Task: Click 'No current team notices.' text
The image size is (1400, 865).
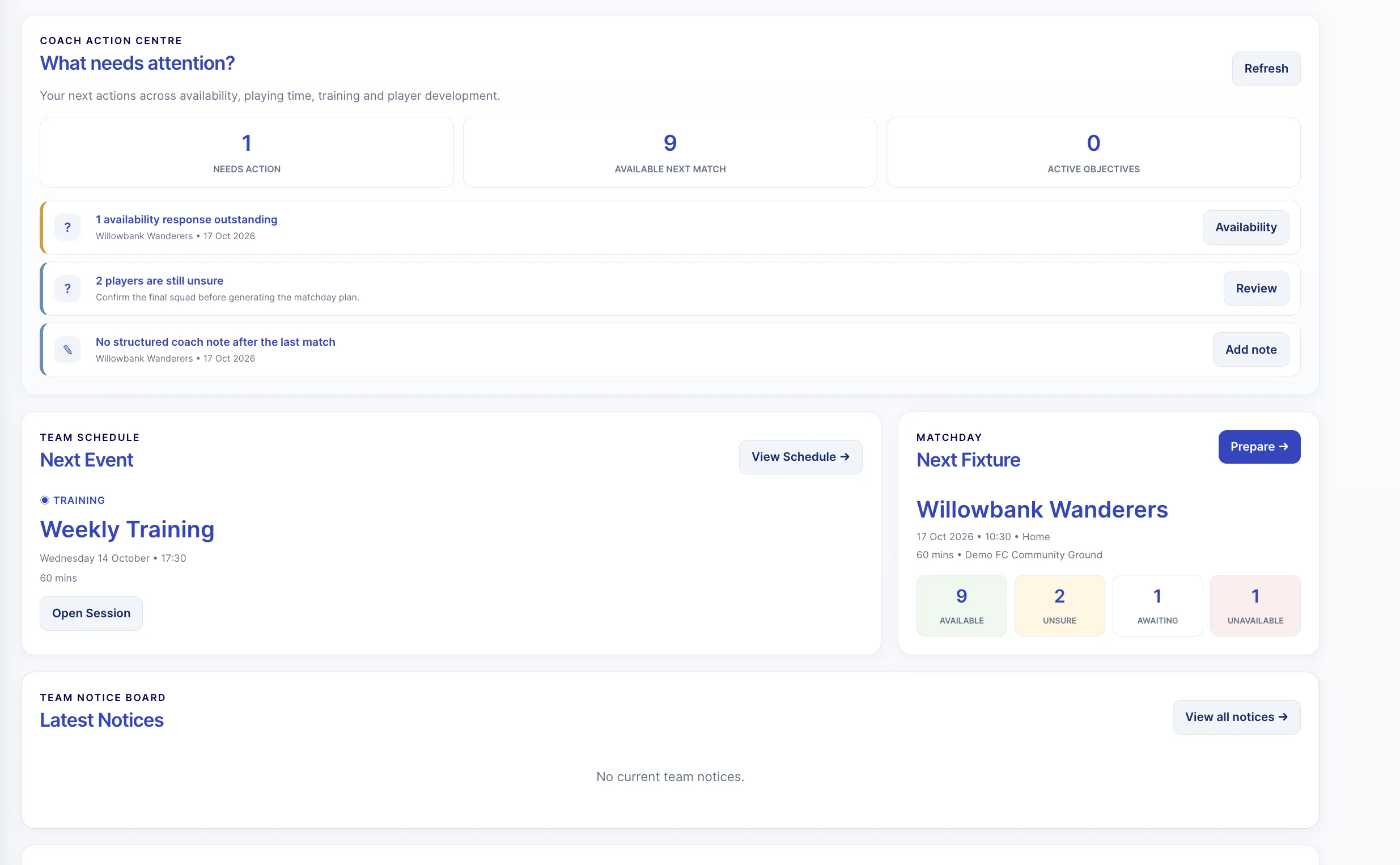Action: tap(670, 777)
